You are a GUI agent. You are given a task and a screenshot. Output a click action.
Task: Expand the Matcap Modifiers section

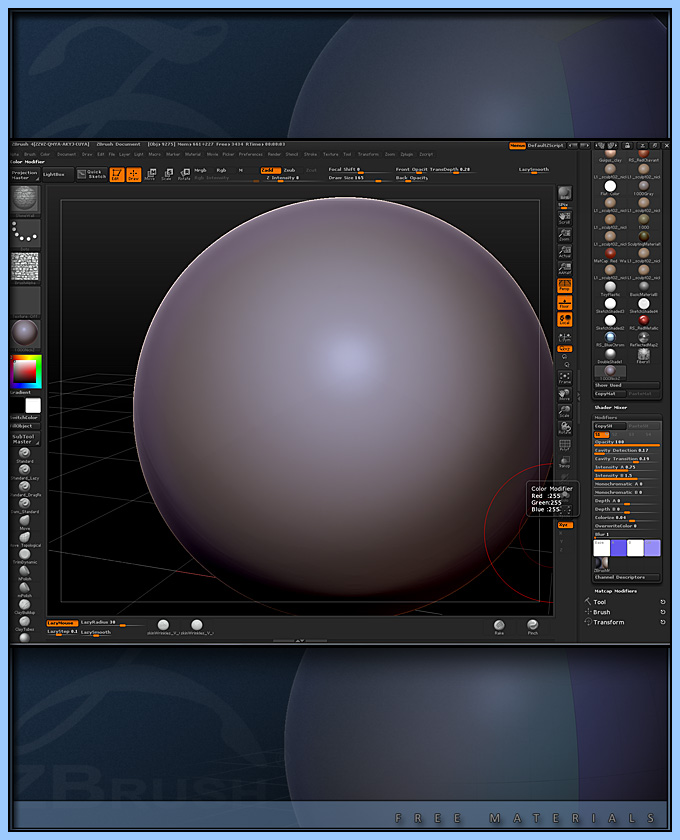click(x=616, y=591)
